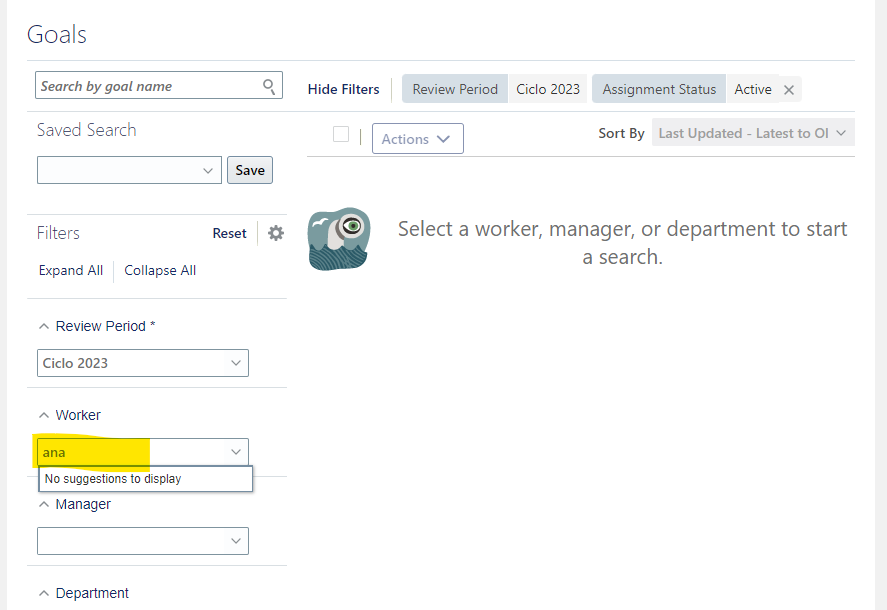Collapse the Review Period filter section
Screen dimensions: 887x610
pos(43,325)
